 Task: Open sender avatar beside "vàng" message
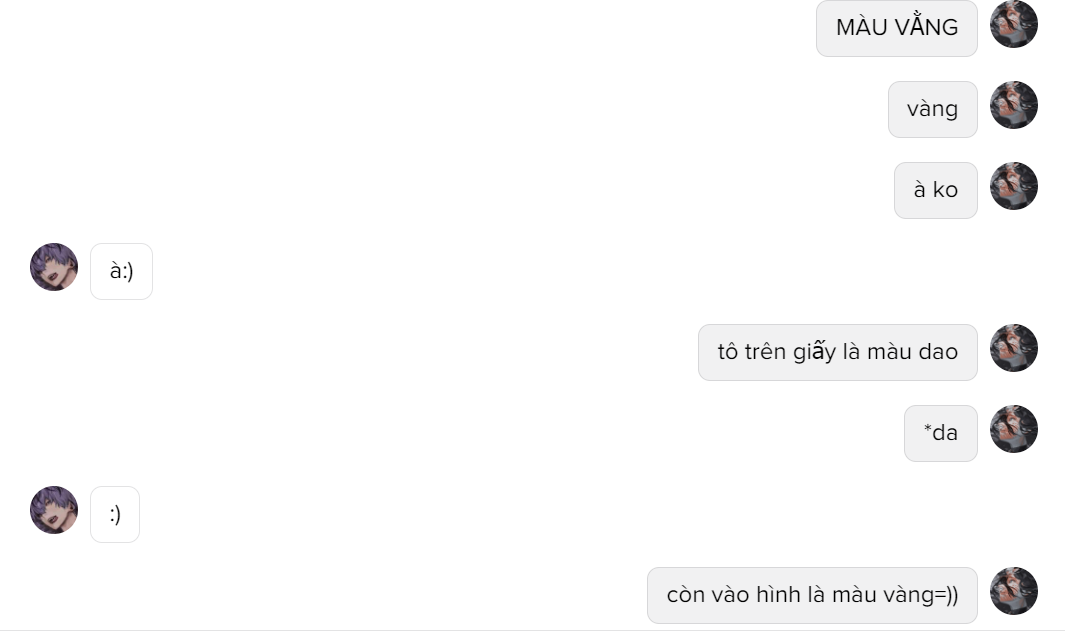click(x=1013, y=105)
